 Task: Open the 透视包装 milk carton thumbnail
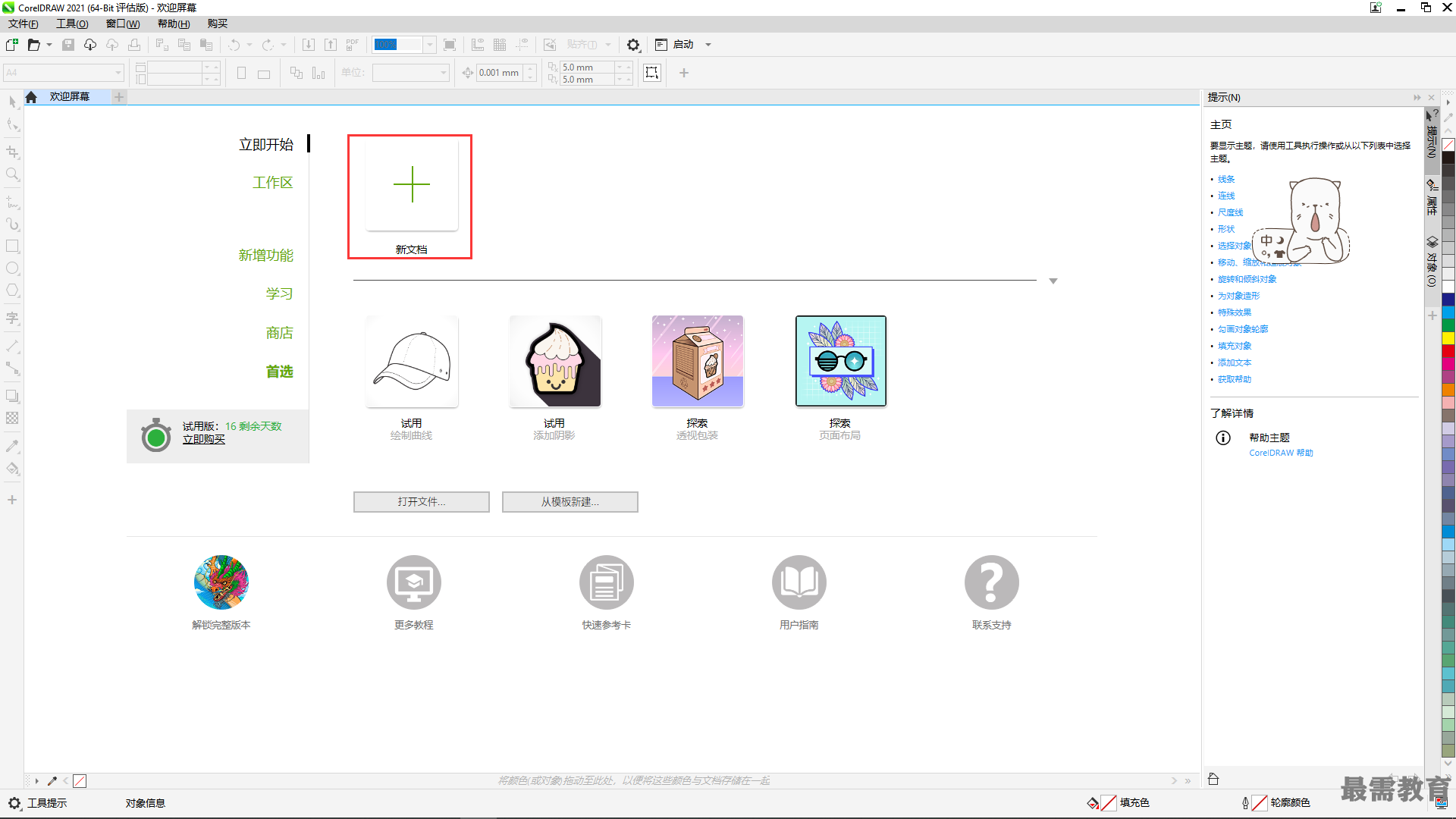click(x=698, y=361)
